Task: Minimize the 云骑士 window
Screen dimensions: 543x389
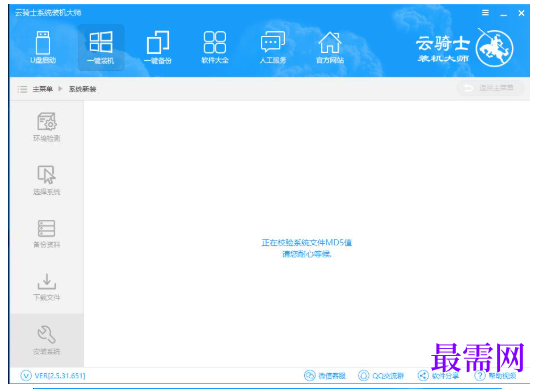Action: coord(504,14)
